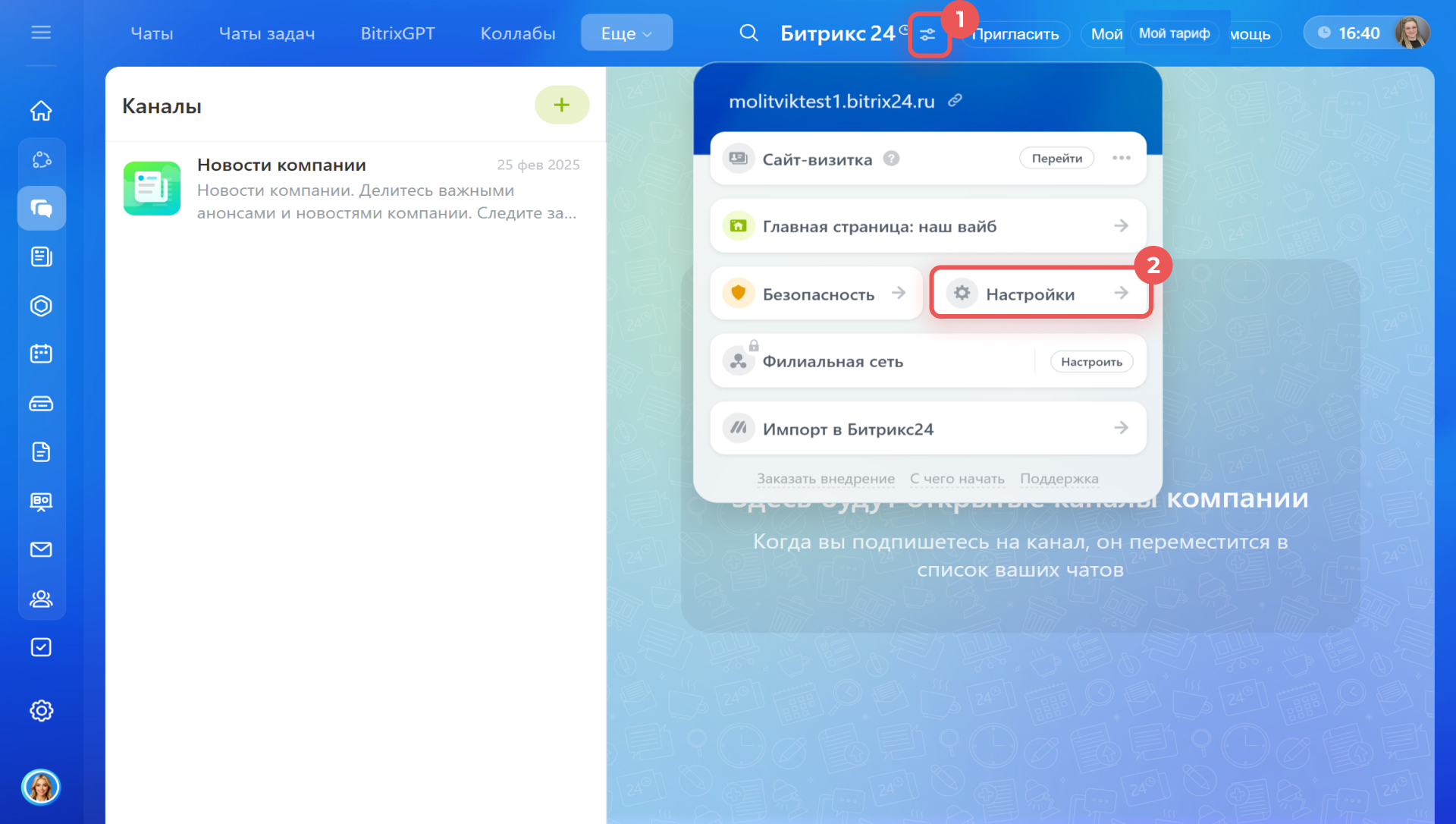Open the messenger chats sidebar icon
1456x824 pixels.
point(41,208)
